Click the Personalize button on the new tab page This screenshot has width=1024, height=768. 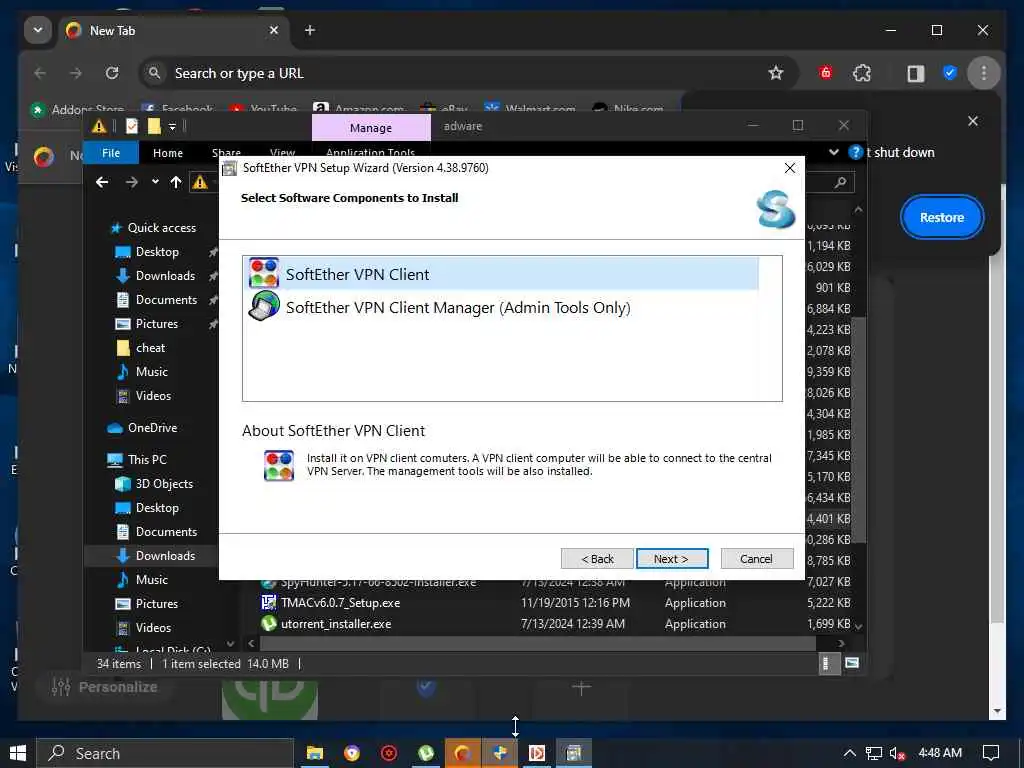pyautogui.click(x=106, y=687)
